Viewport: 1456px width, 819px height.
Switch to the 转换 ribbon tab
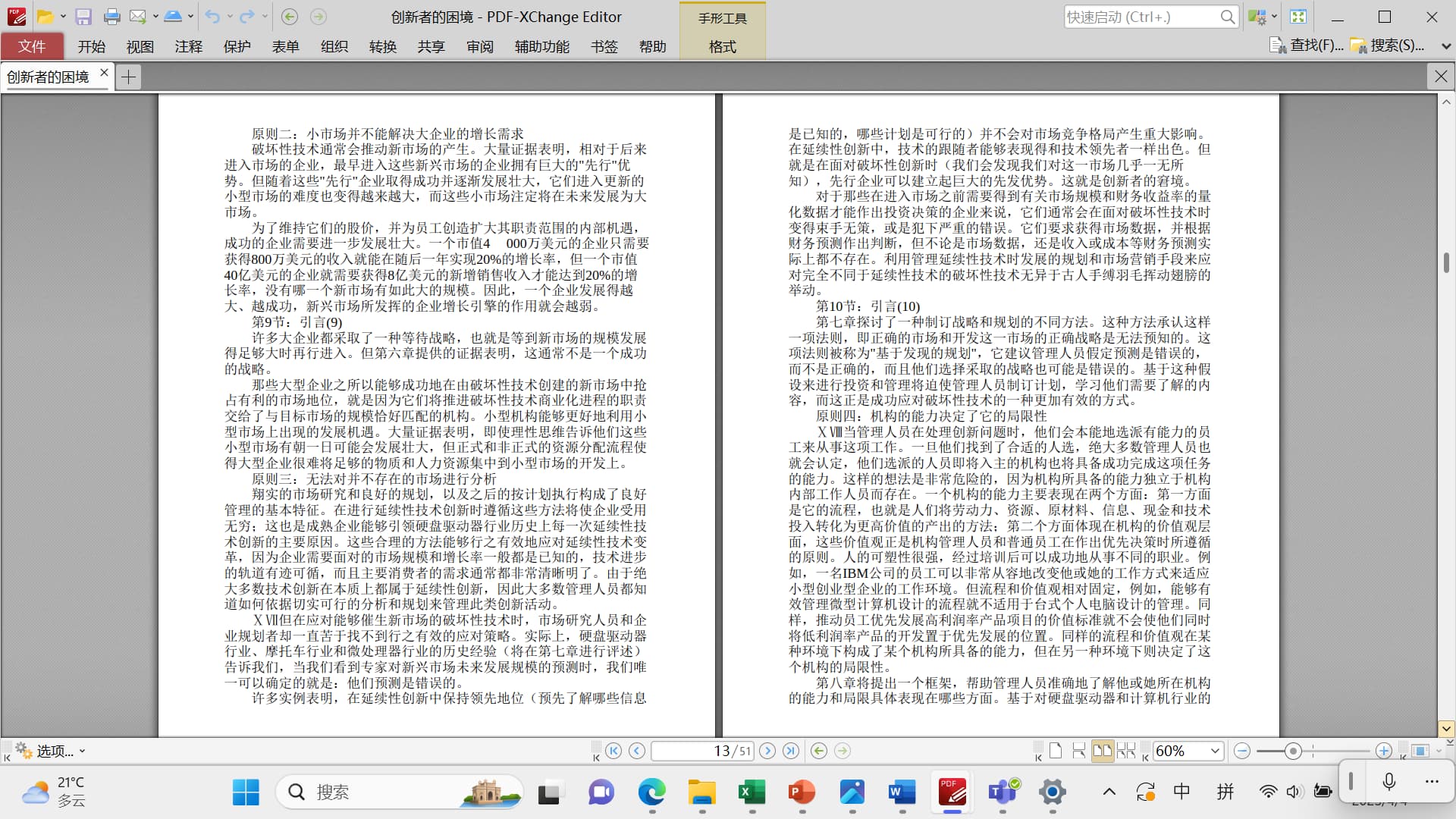[382, 47]
